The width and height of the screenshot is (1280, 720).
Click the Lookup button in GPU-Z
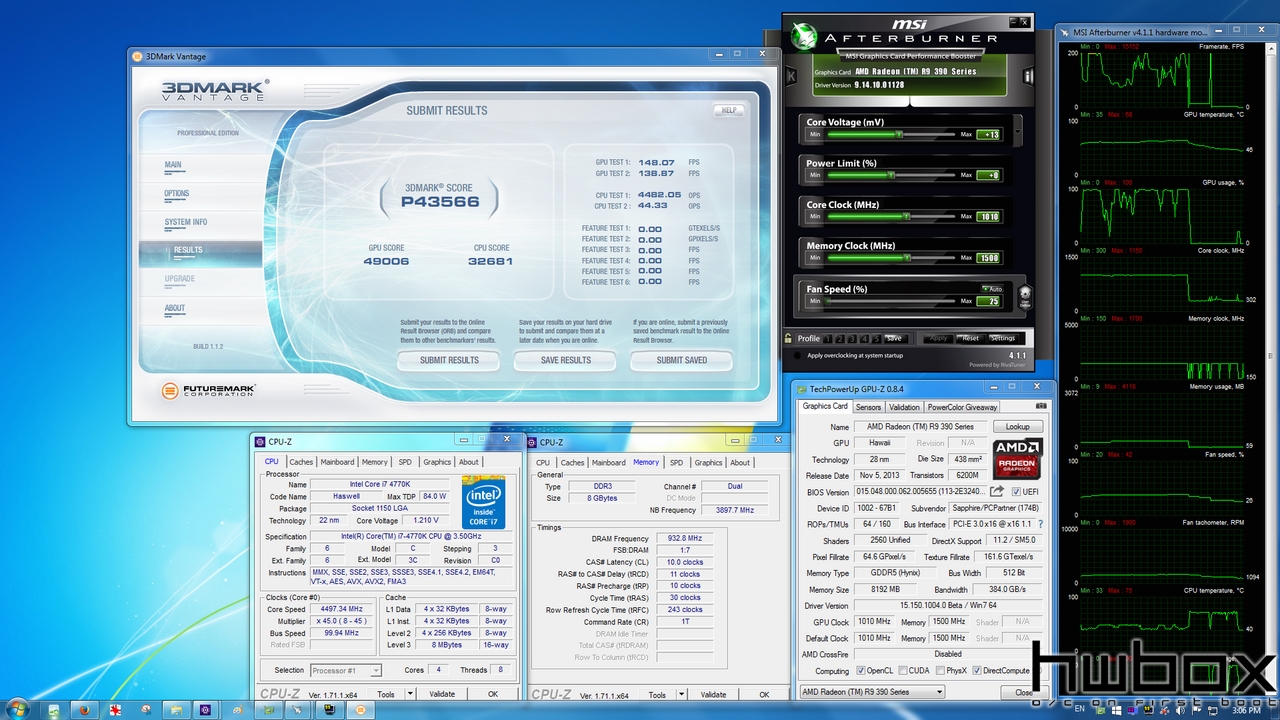1017,427
